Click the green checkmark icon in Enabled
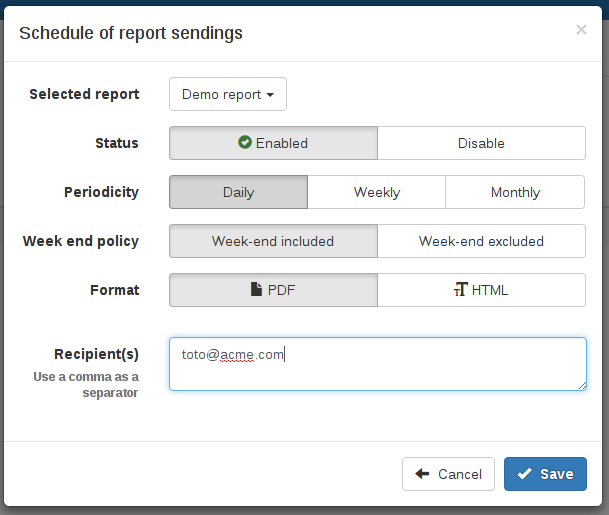This screenshot has width=609, height=515. click(245, 143)
